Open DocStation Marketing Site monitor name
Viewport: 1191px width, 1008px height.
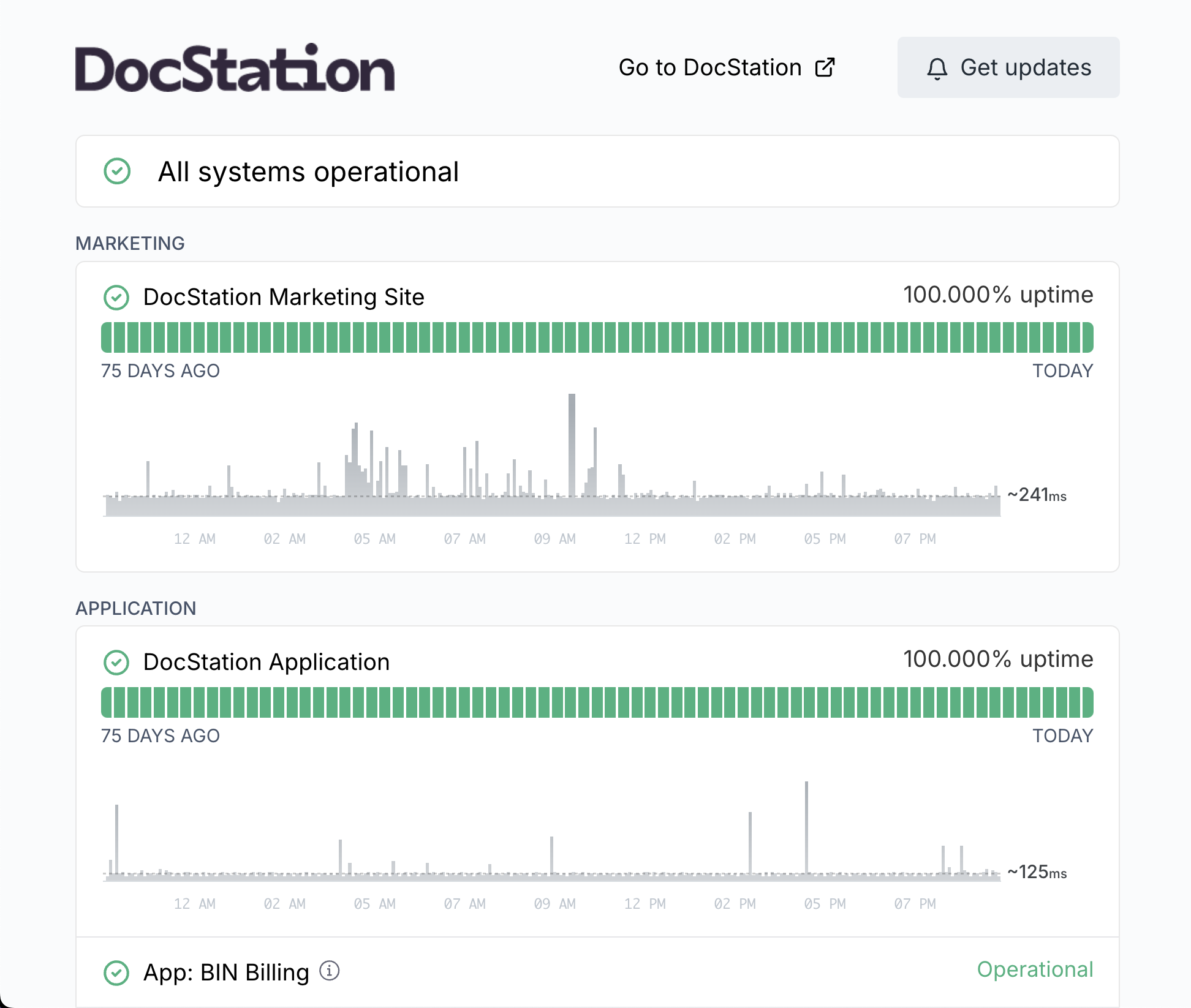coord(284,297)
